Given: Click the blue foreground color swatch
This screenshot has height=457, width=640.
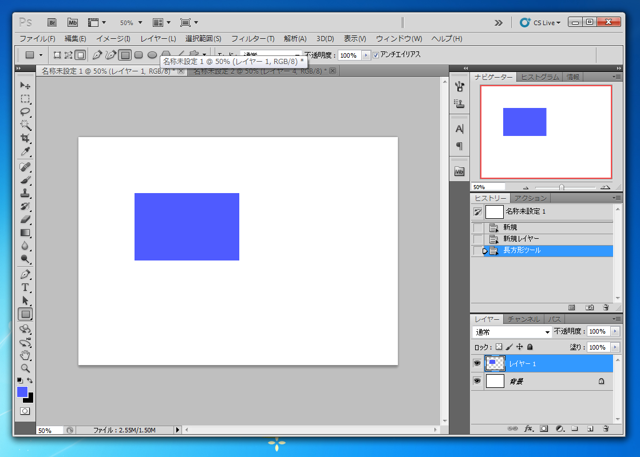Looking at the screenshot, I should pos(22,392).
